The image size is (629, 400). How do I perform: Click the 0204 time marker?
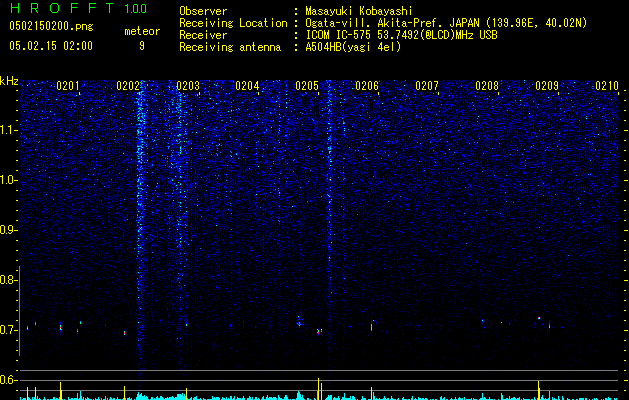point(247,85)
